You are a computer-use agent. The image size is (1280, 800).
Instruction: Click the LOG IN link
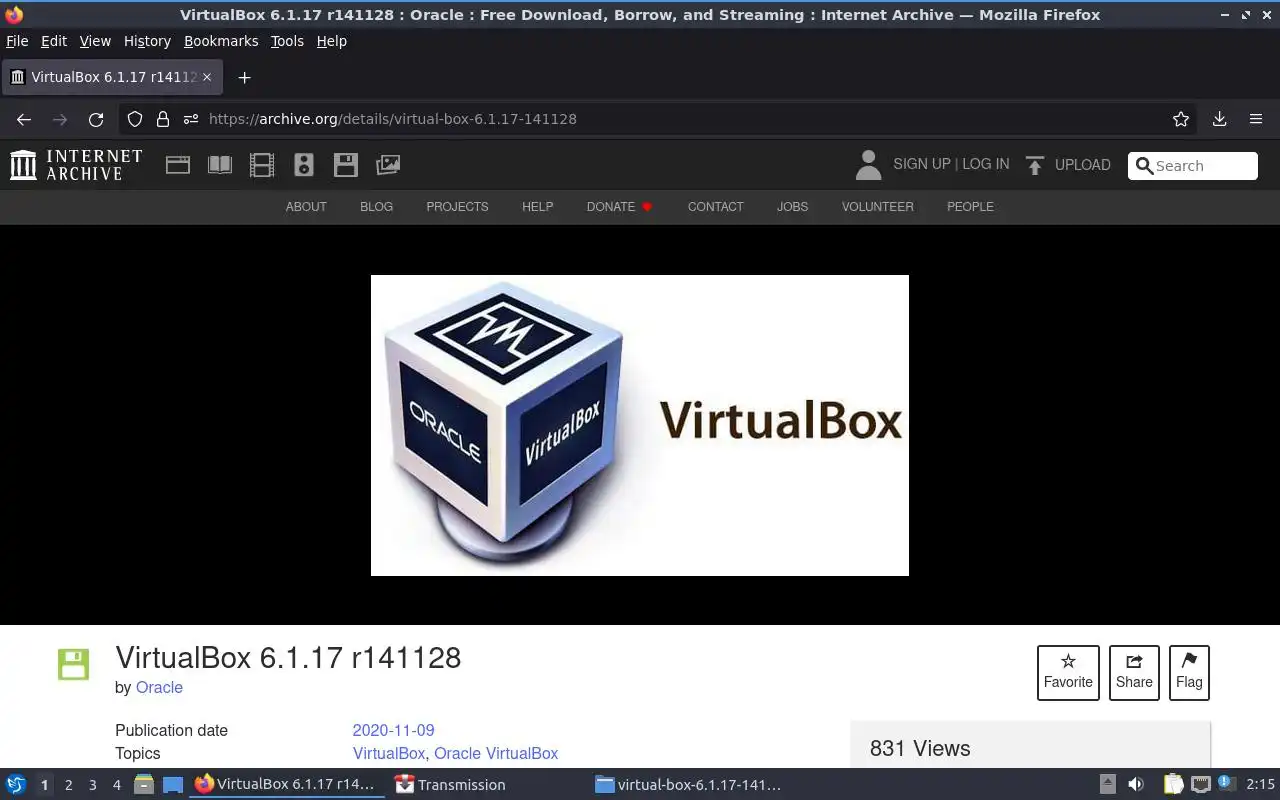pyautogui.click(x=985, y=164)
